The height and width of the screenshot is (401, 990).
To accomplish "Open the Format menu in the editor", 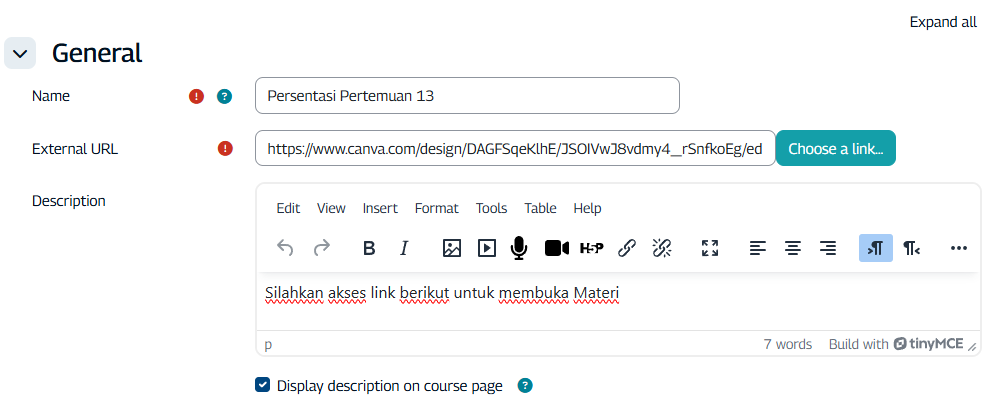I will pos(436,208).
